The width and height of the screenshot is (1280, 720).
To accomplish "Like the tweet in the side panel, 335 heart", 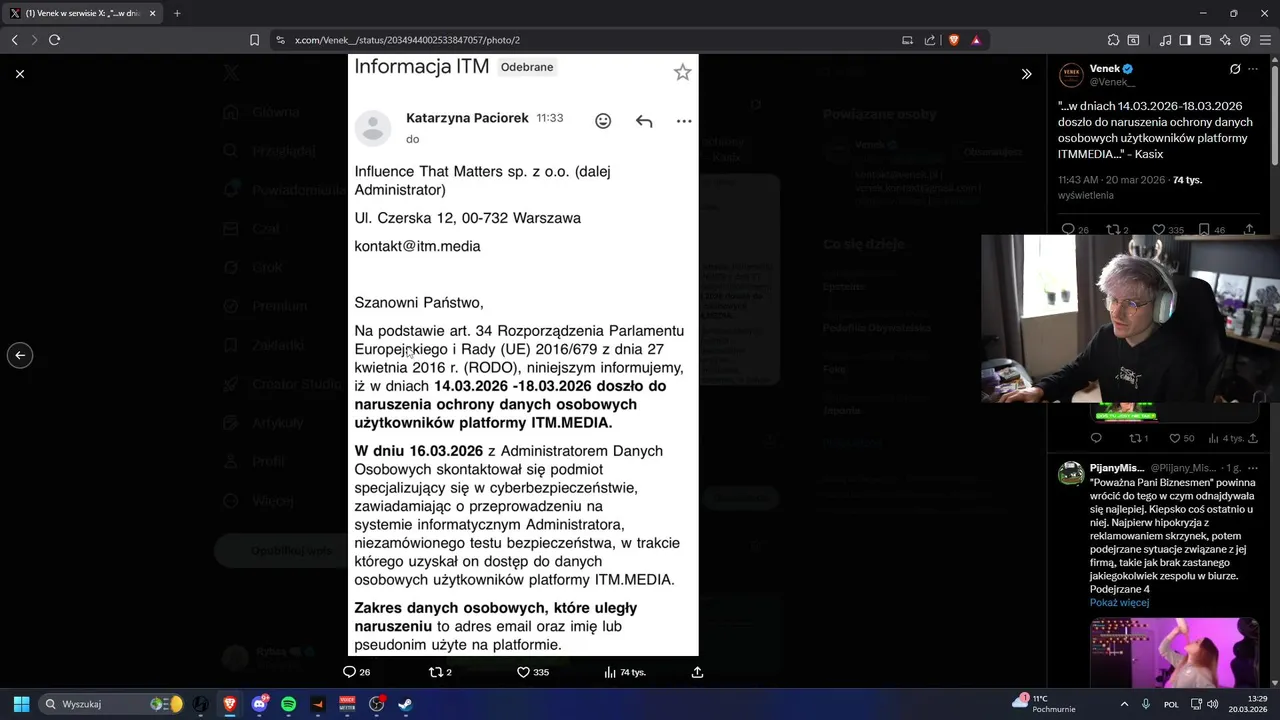I will (x=1168, y=230).
